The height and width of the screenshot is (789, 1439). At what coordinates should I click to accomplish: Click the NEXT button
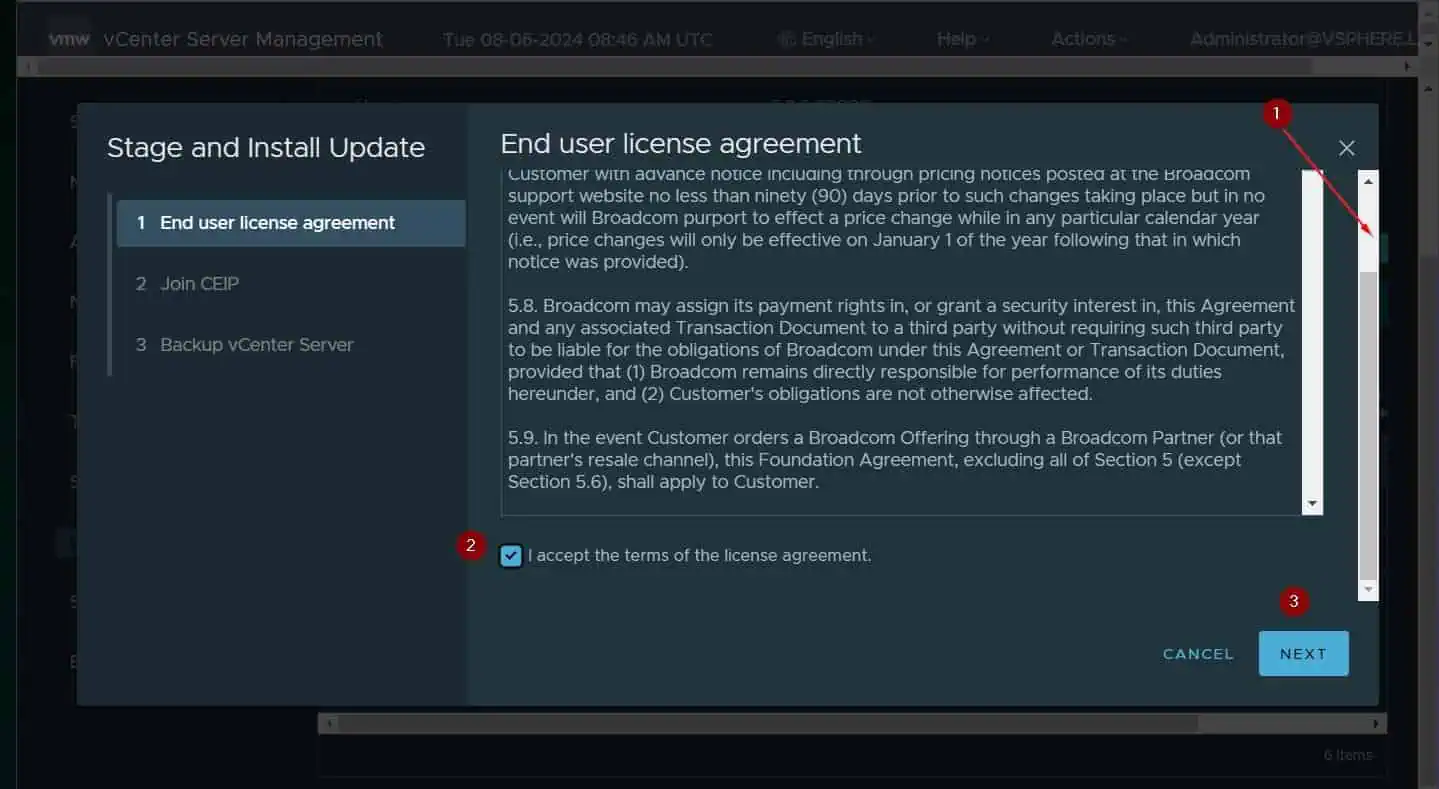click(x=1303, y=654)
